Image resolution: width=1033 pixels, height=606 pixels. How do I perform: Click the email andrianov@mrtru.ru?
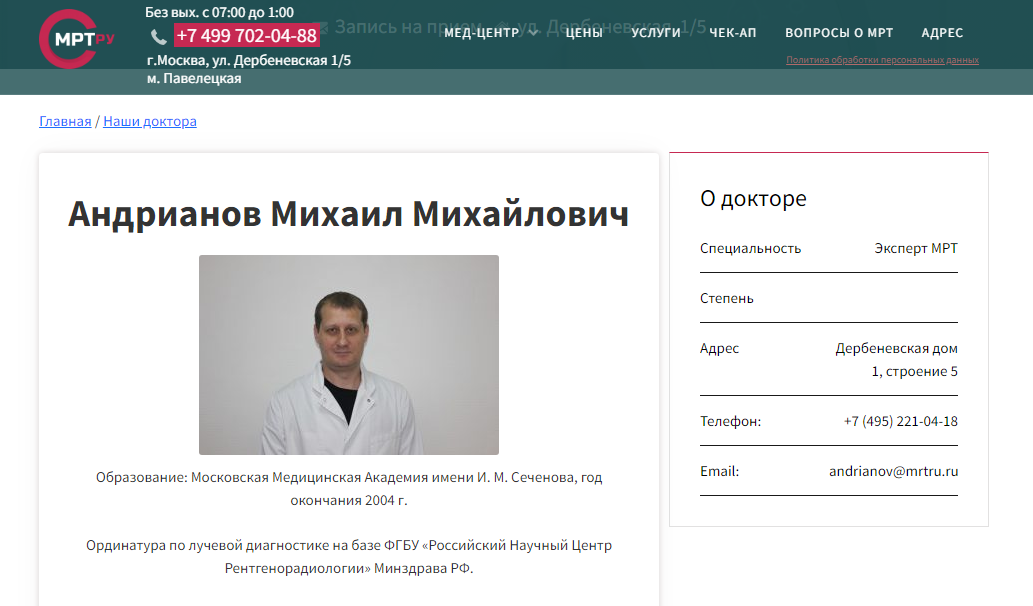click(893, 471)
